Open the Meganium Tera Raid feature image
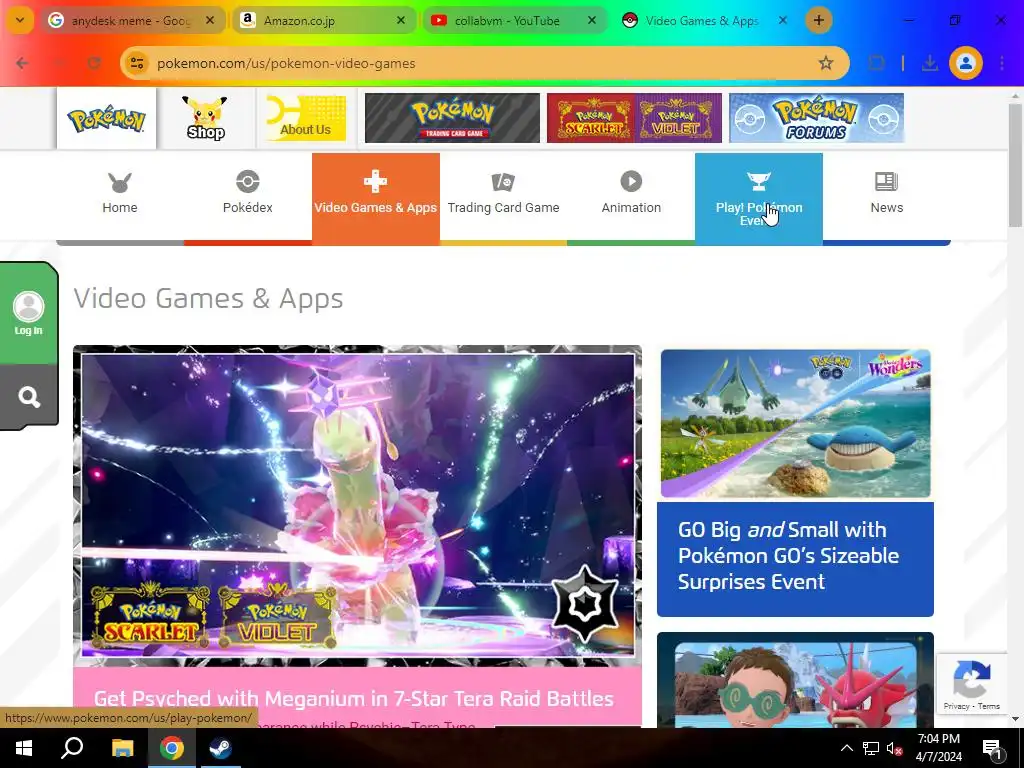This screenshot has width=1024, height=768. pos(357,505)
